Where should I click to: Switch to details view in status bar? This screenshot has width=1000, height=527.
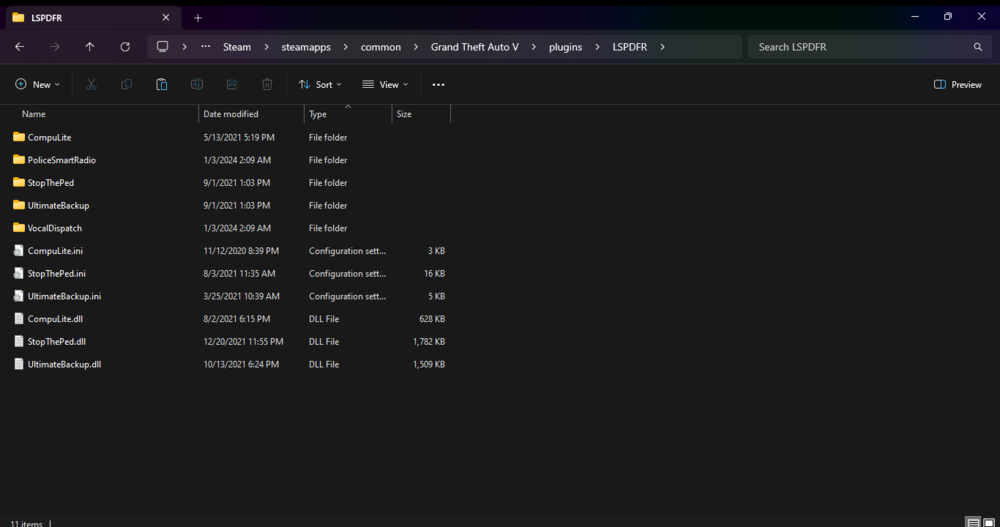point(972,522)
